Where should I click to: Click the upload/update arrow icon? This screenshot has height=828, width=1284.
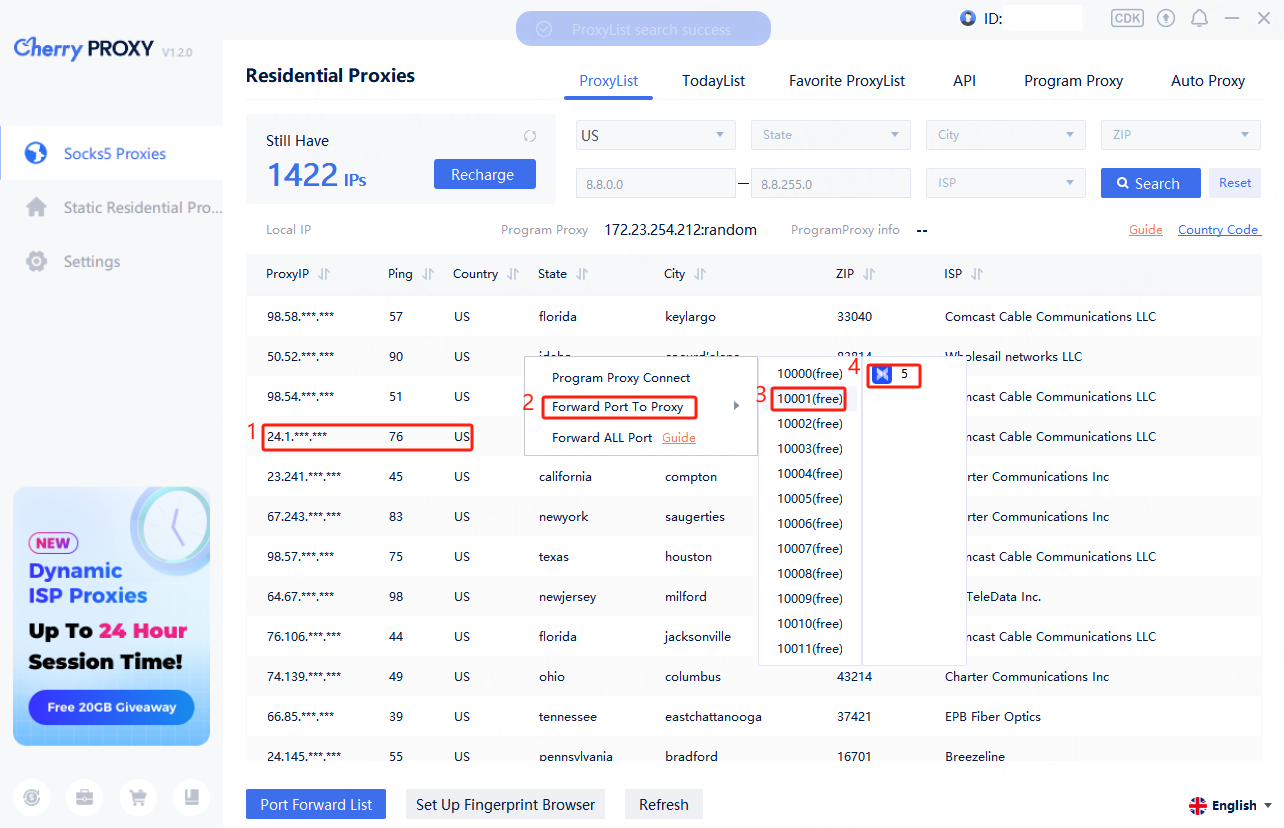tap(1166, 18)
